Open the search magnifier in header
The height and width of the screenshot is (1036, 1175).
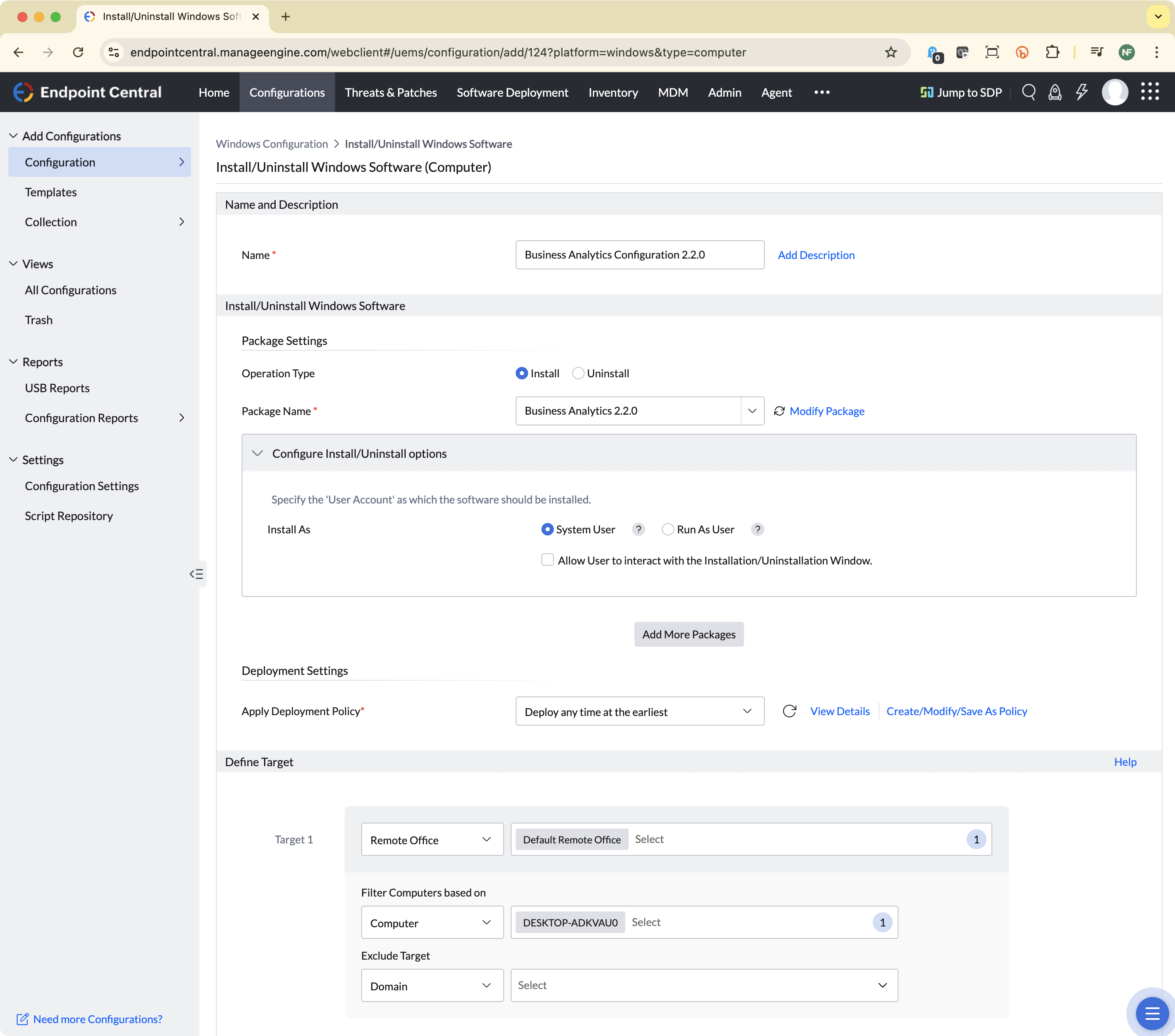point(1028,92)
